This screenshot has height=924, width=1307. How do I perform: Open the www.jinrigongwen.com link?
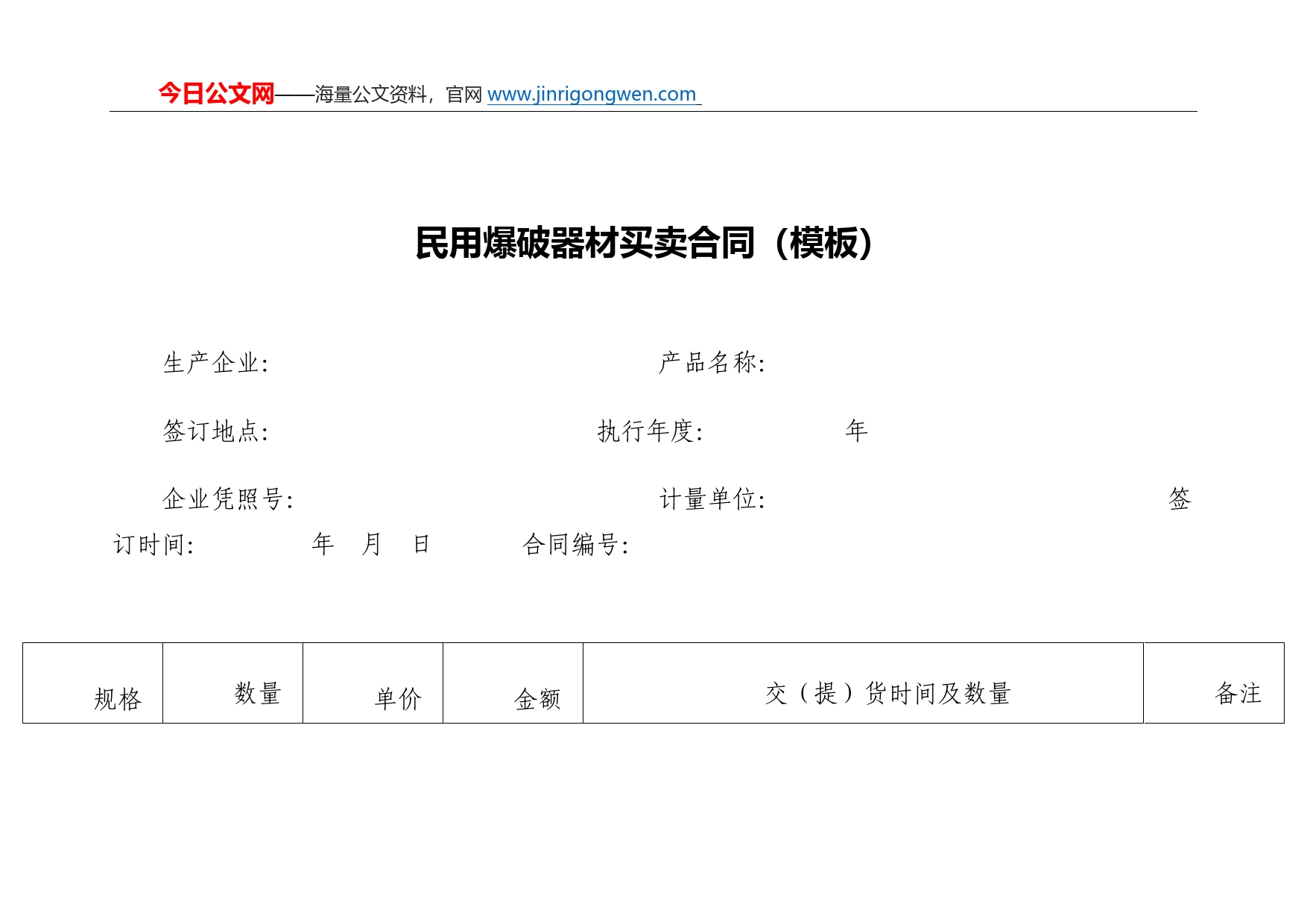pyautogui.click(x=592, y=95)
